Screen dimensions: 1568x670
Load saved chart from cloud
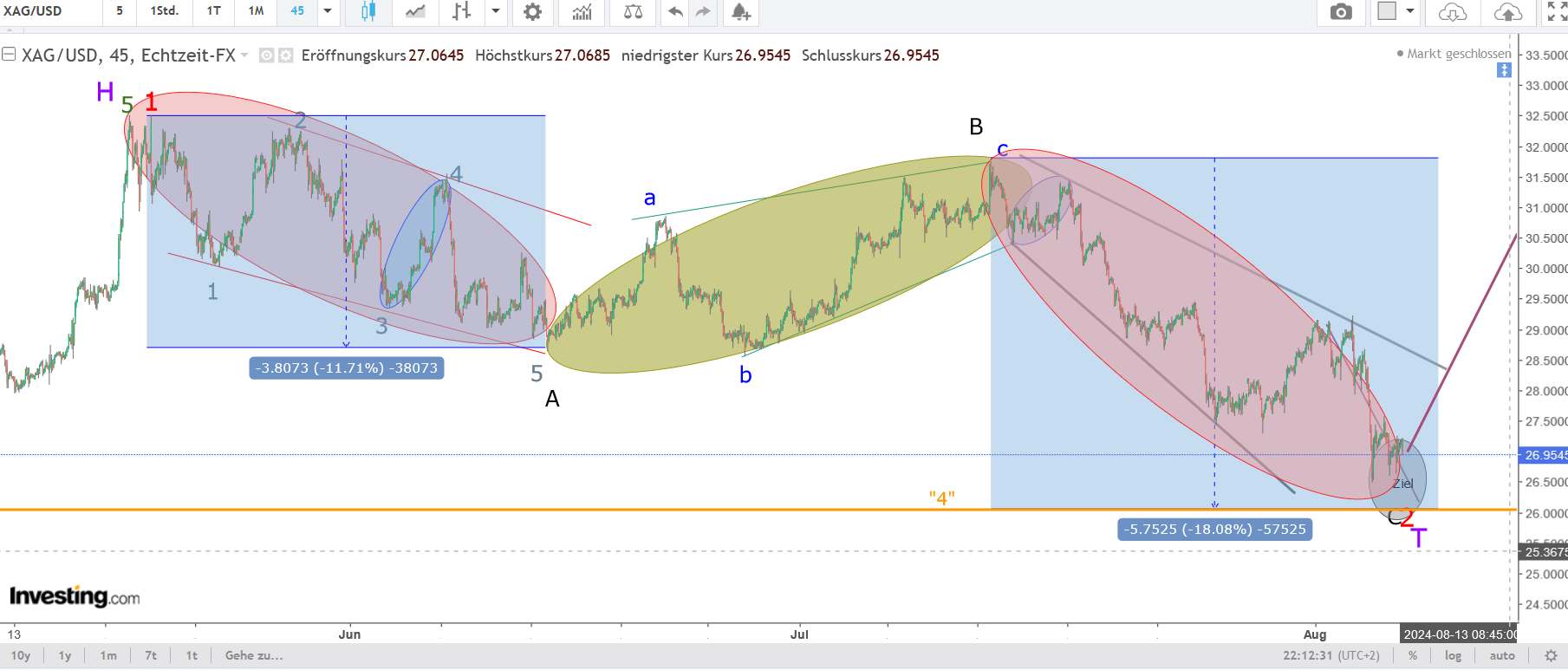tap(1453, 11)
